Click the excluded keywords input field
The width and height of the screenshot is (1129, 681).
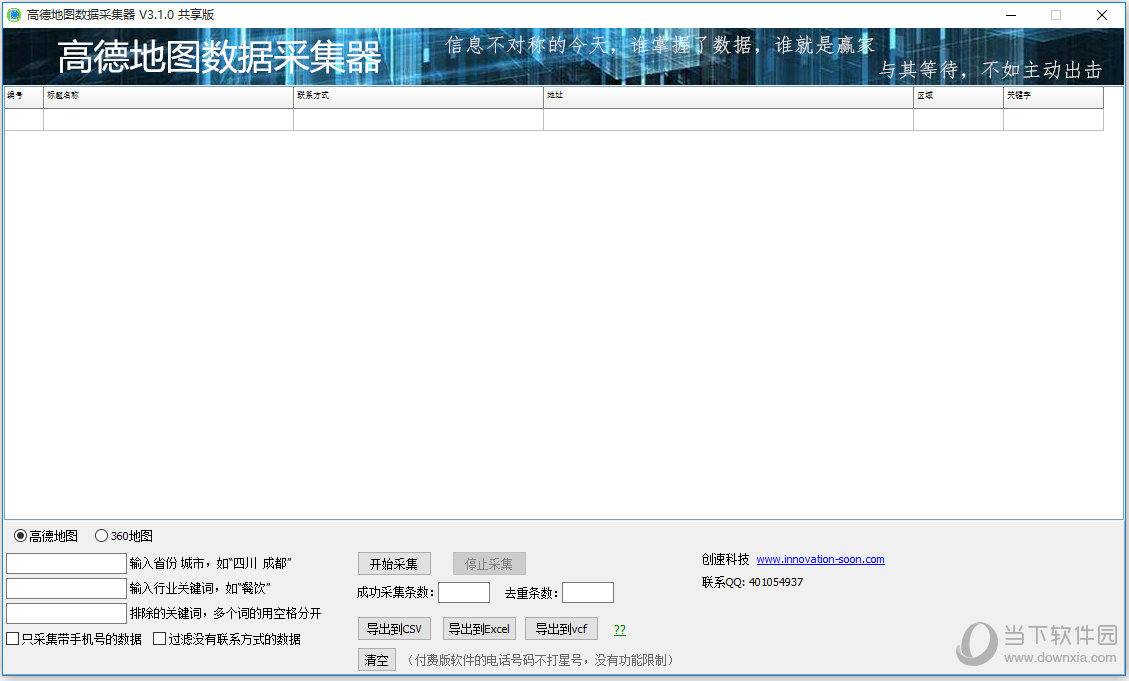[66, 613]
